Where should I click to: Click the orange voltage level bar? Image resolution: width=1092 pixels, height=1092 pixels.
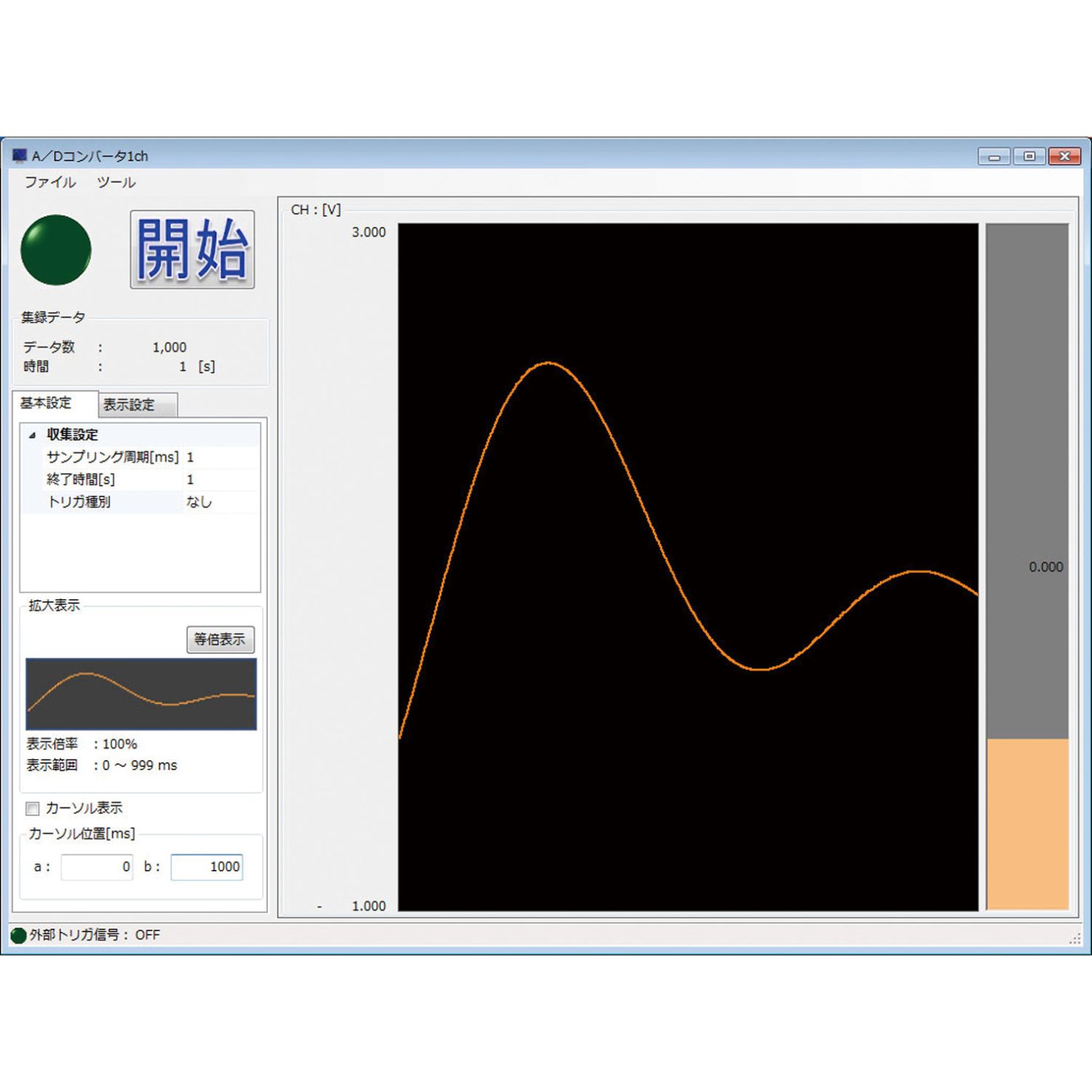(x=1027, y=823)
